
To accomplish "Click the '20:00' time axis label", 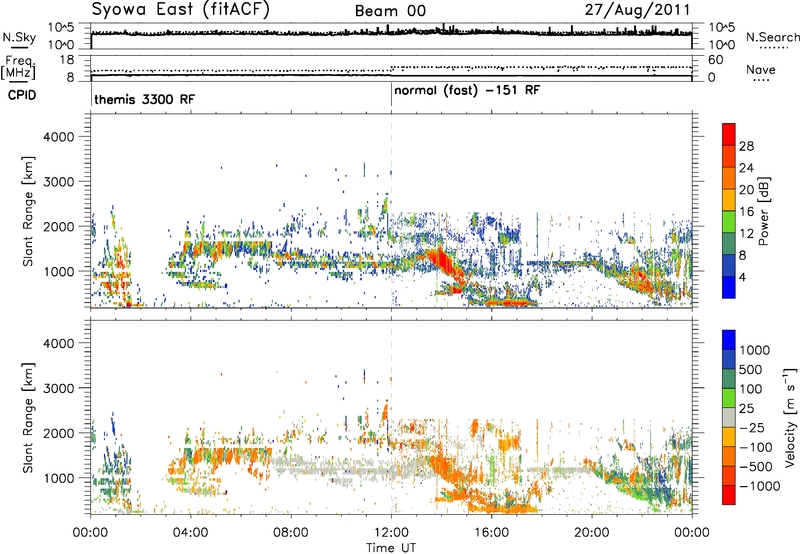I will coord(592,533).
